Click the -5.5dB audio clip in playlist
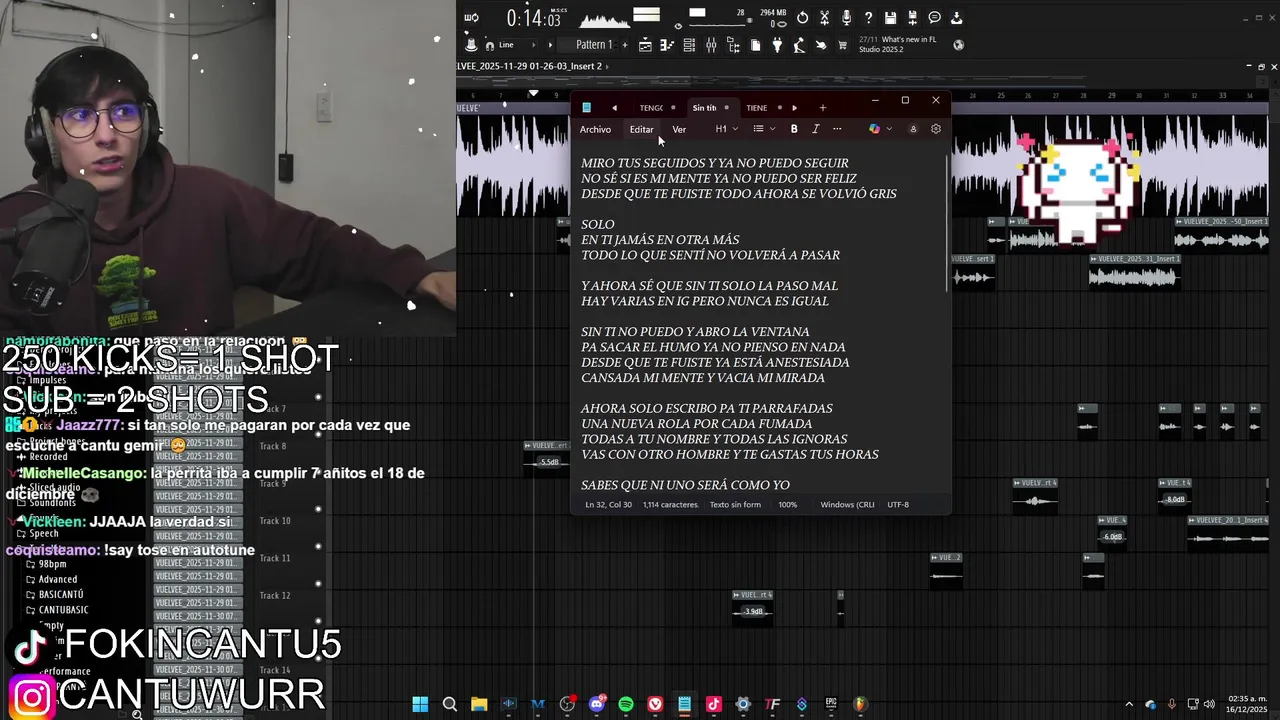 [x=549, y=462]
